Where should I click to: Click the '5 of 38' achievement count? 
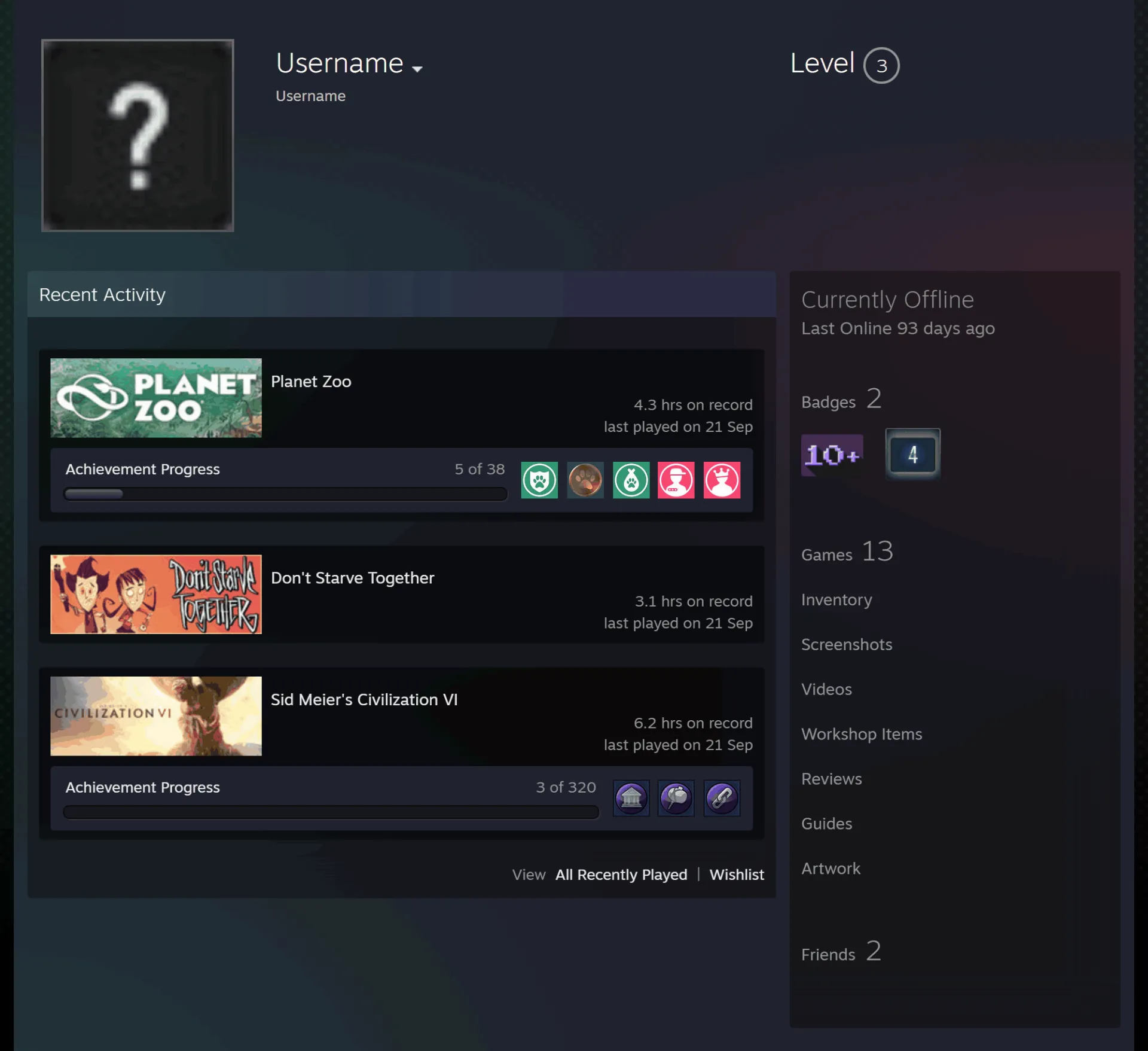(x=480, y=469)
